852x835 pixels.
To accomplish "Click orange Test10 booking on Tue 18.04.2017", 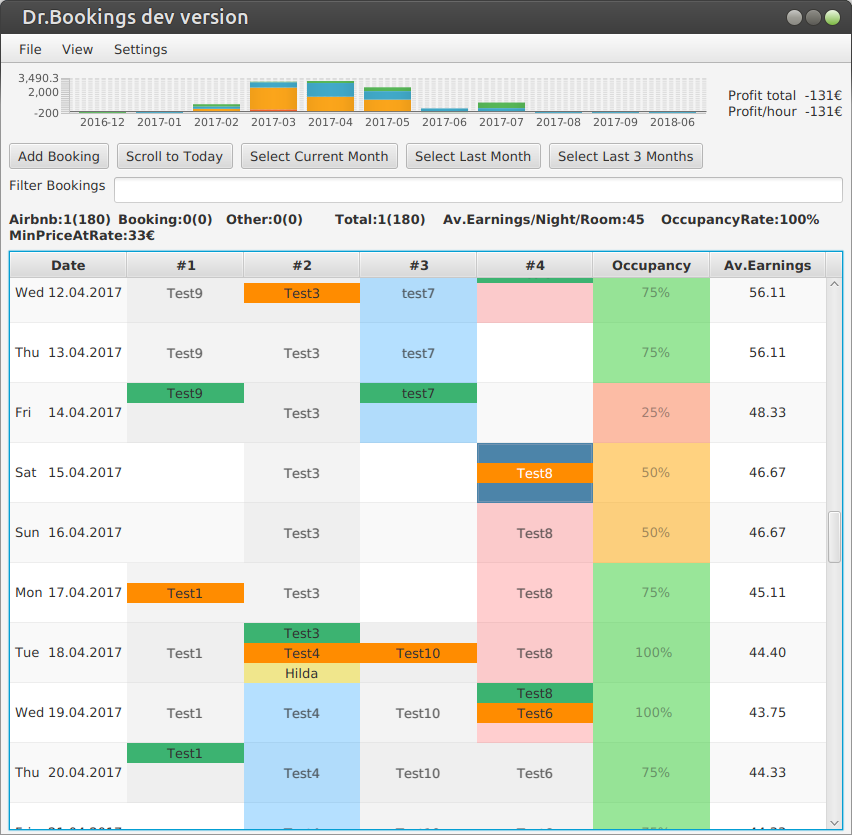I will [418, 653].
